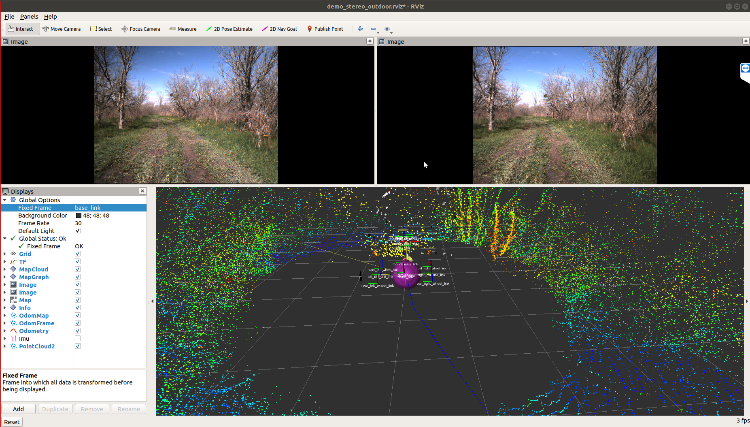750x427 pixels.
Task: Uncheck the PointCloud2 display
Action: tap(78, 346)
